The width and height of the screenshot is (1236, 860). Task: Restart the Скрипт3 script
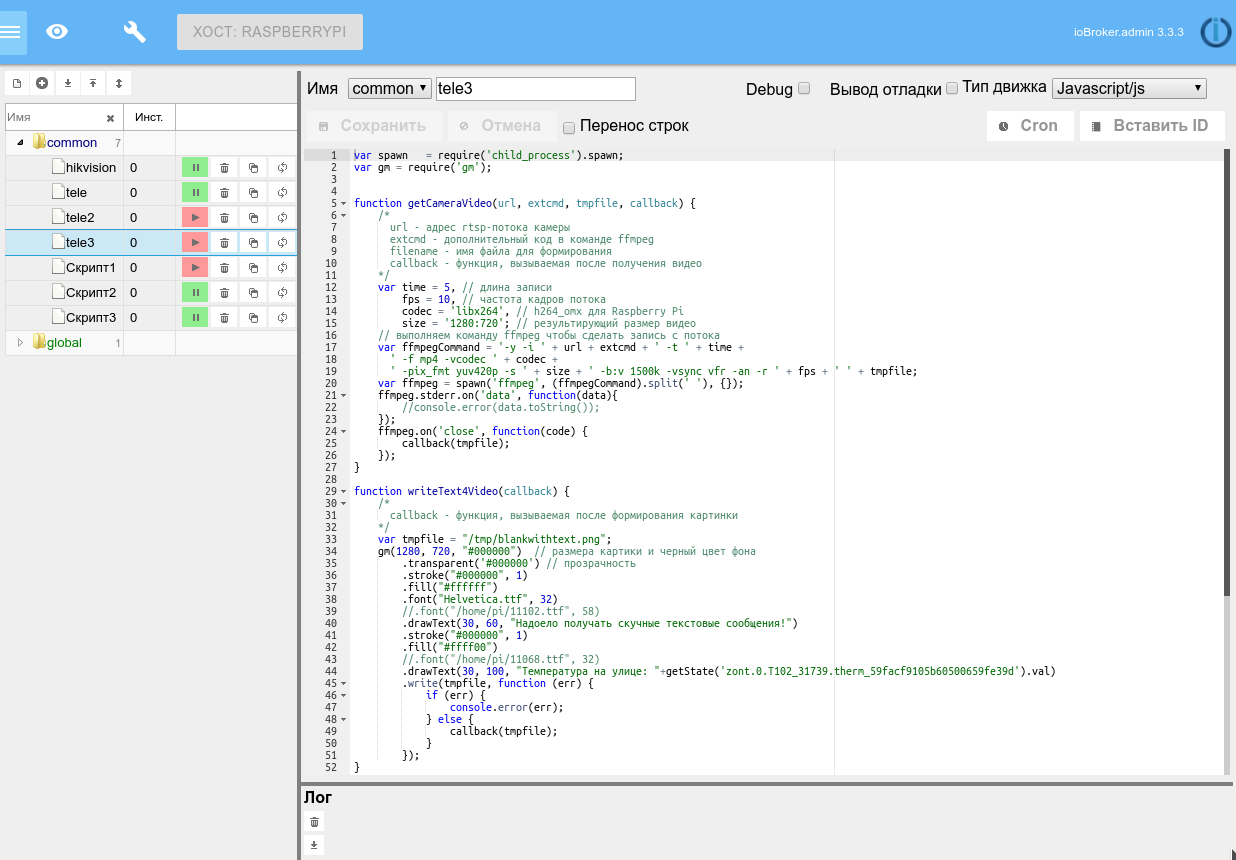(283, 318)
